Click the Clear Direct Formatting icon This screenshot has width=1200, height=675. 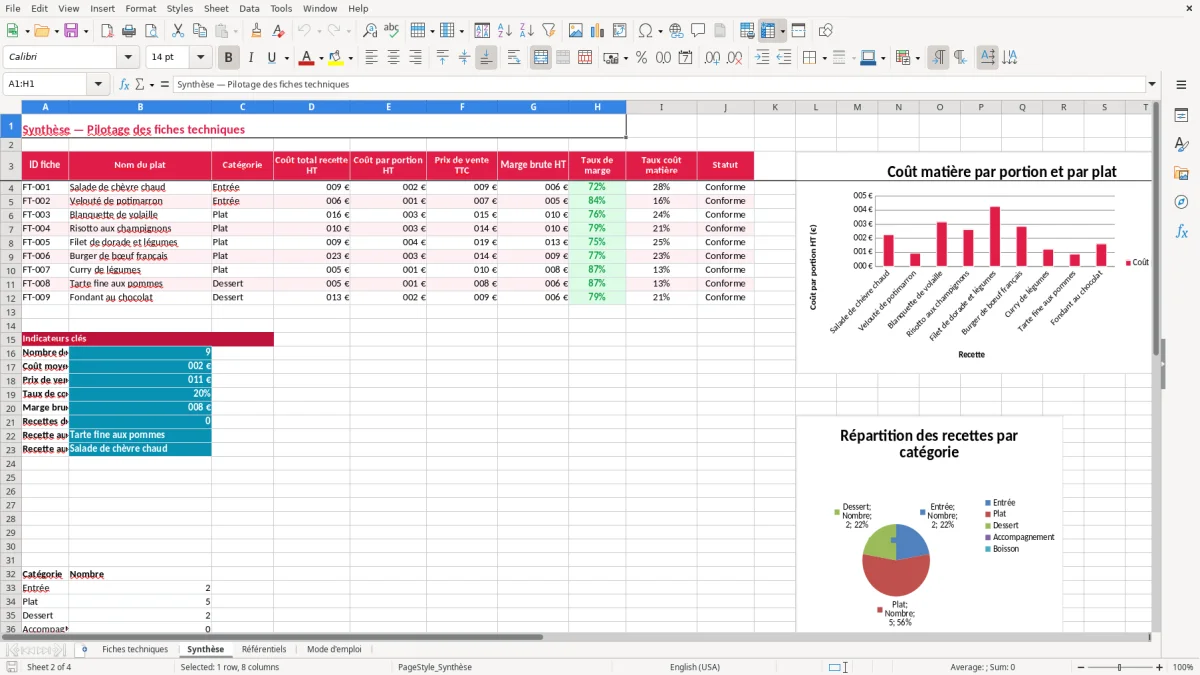point(277,31)
